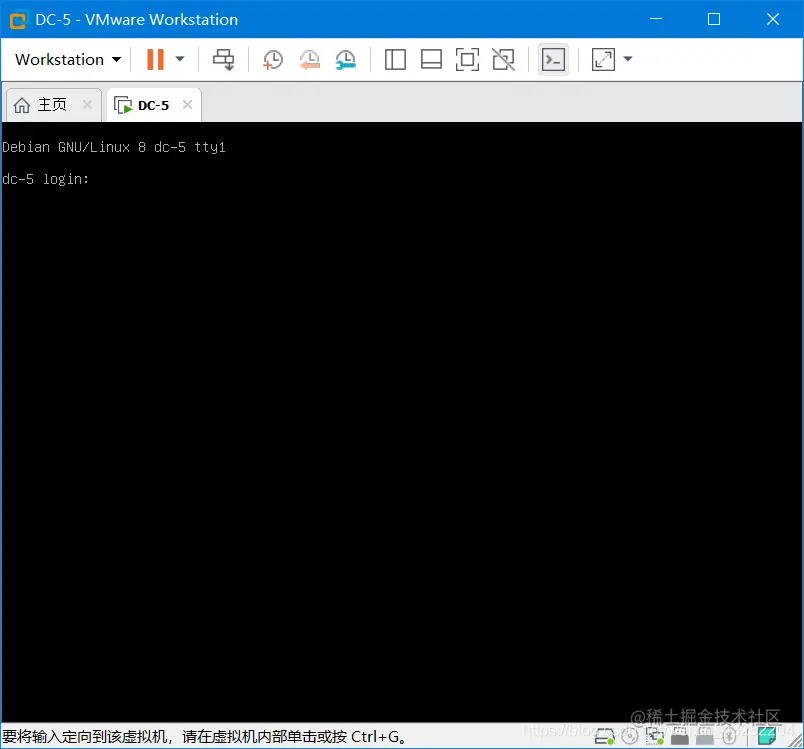Image resolution: width=804 pixels, height=749 pixels.
Task: Click the VMware app icon in the title bar
Action: (x=18, y=21)
